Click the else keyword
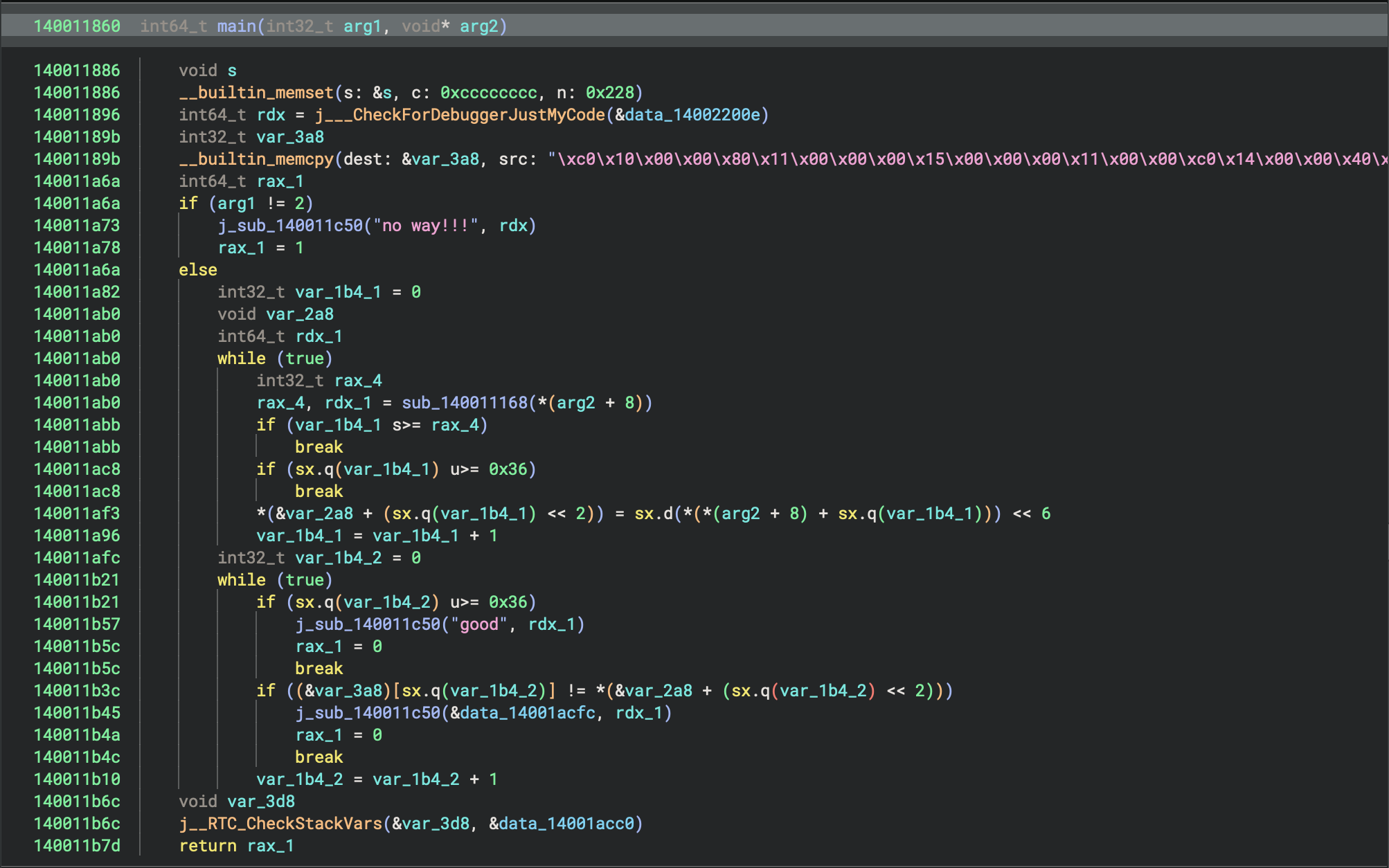The image size is (1389, 868). click(198, 270)
